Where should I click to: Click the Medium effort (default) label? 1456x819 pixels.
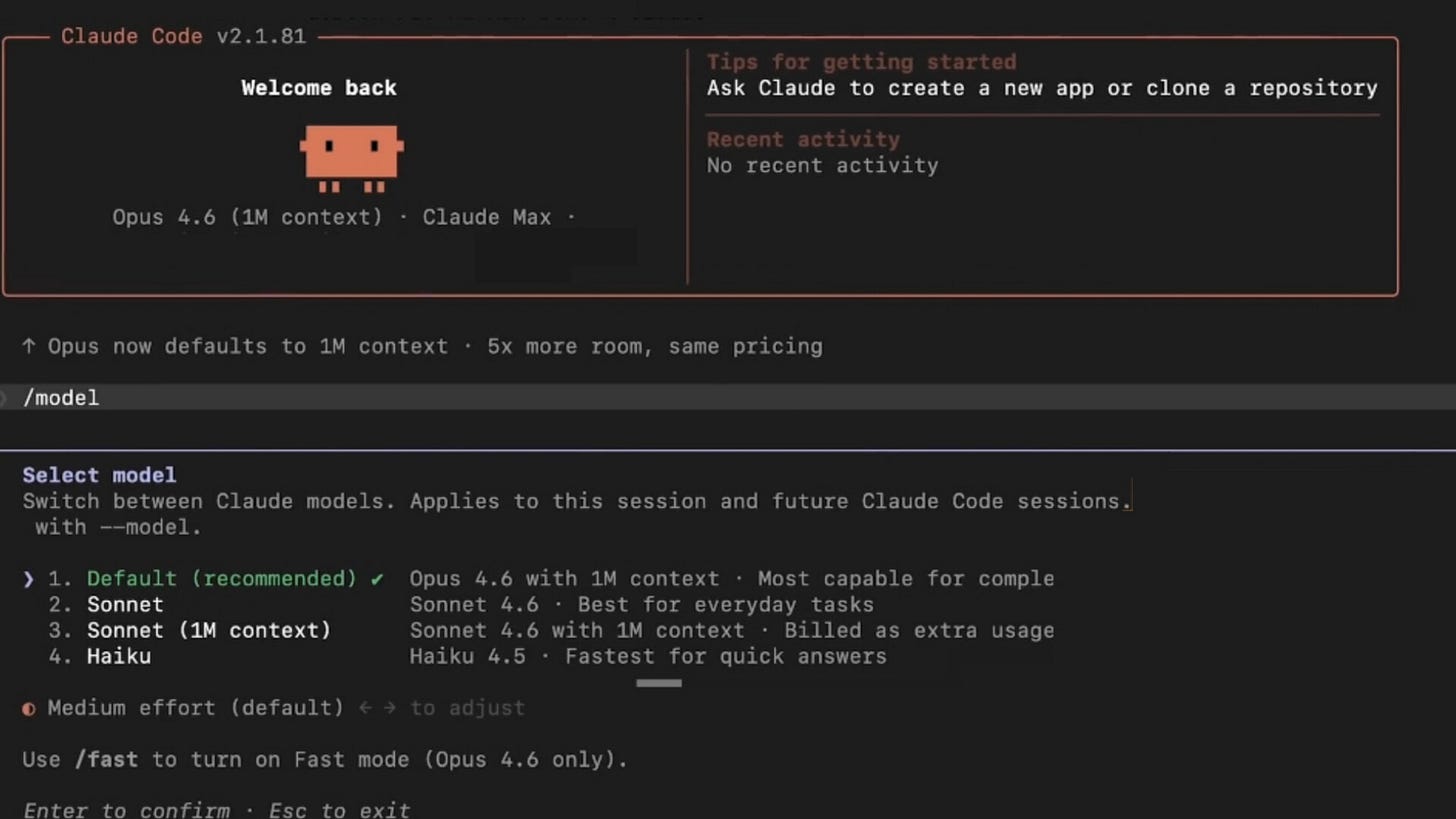coord(196,708)
